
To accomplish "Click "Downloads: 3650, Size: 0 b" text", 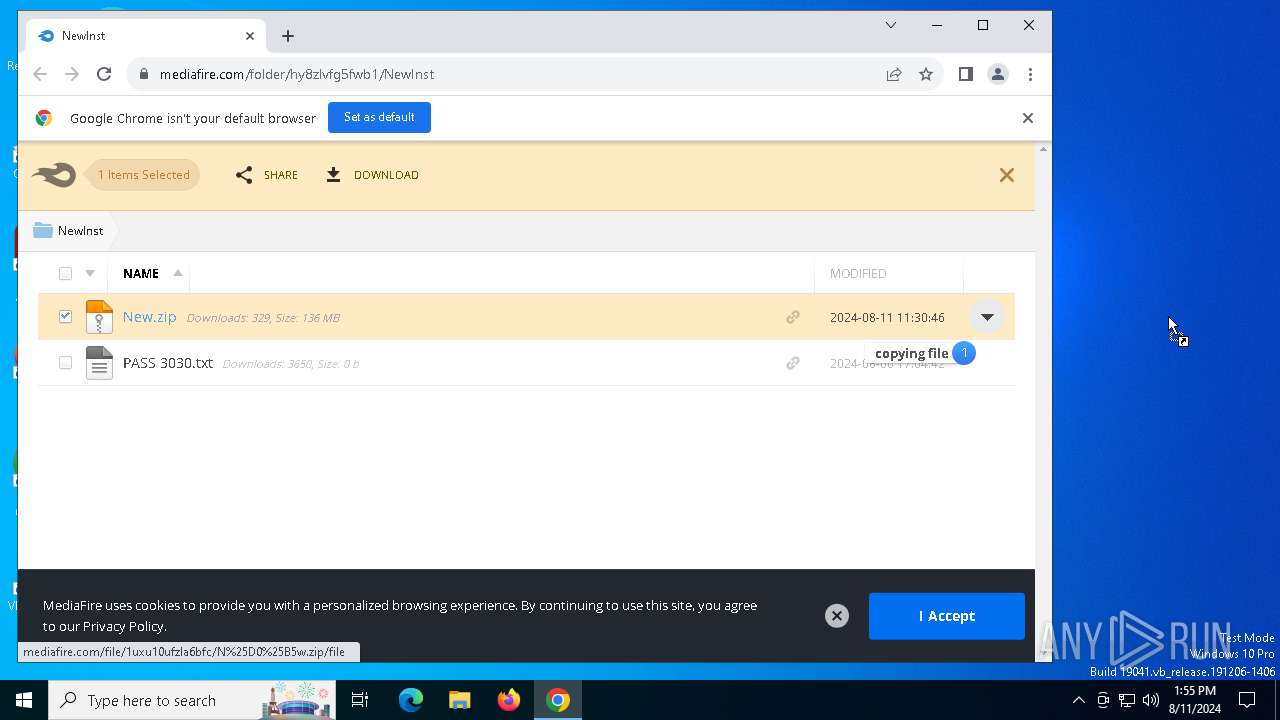I will [x=290, y=364].
